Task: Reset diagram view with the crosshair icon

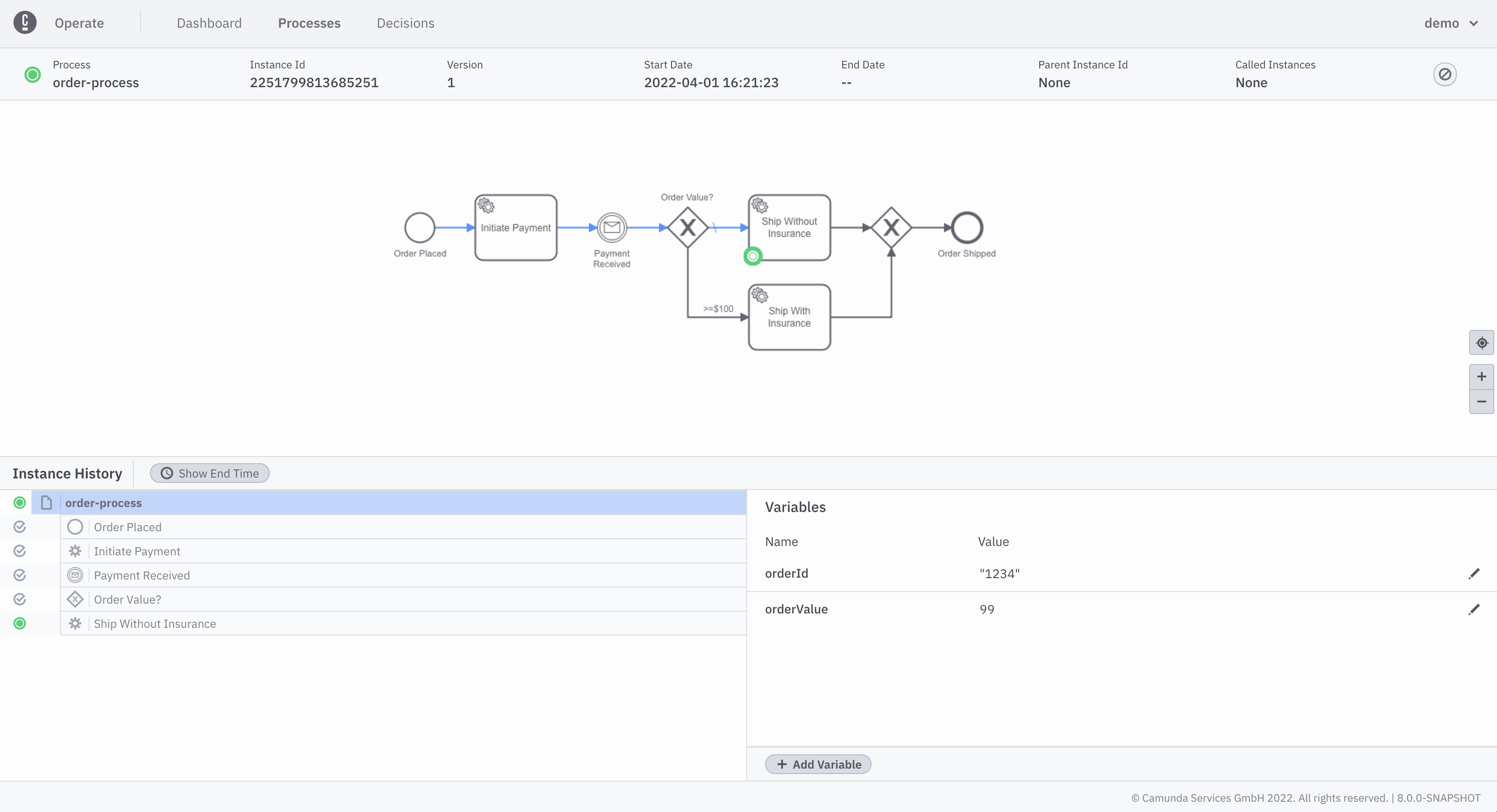Action: pyautogui.click(x=1481, y=343)
